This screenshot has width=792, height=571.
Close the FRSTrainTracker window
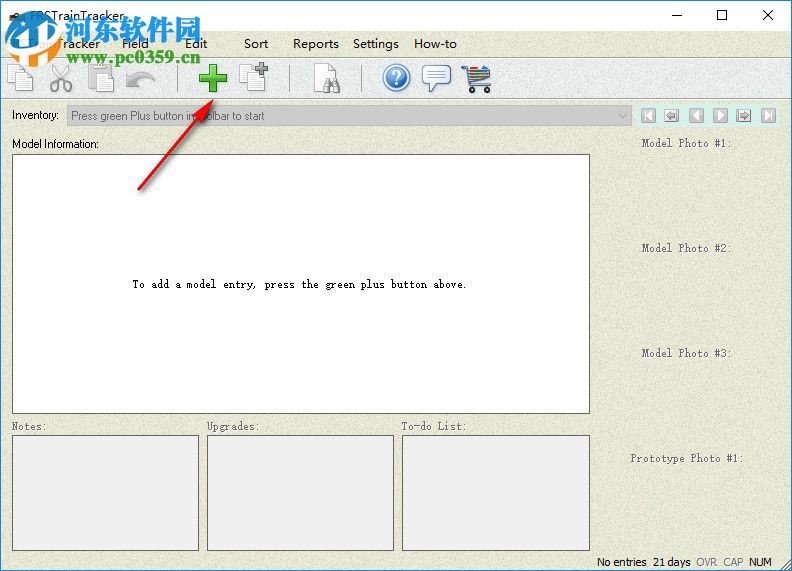point(768,15)
